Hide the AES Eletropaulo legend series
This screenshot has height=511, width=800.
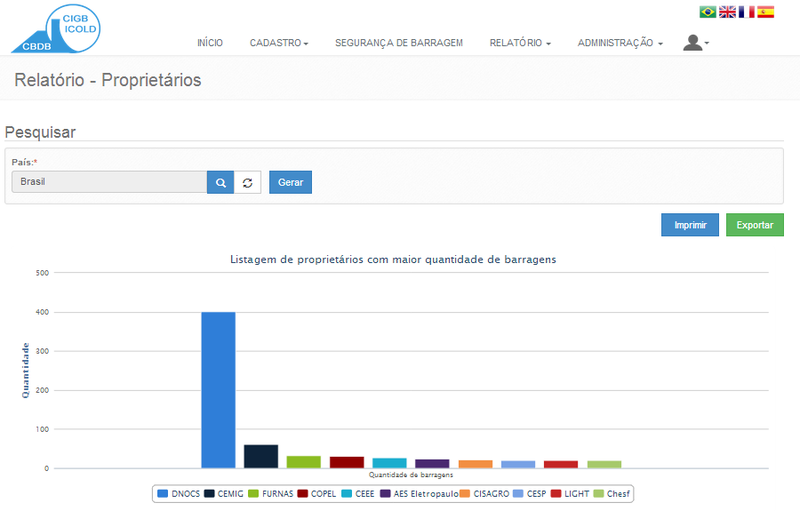[419, 493]
